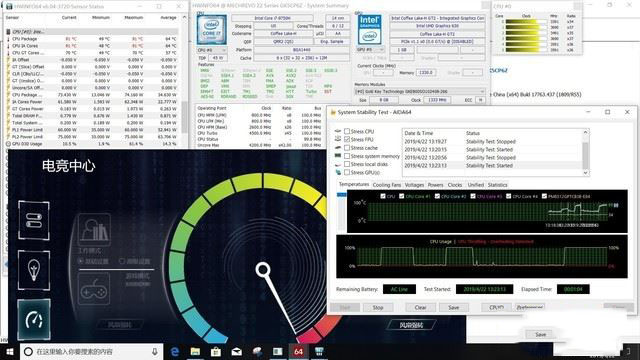Click the Stop button in AIDA64
Screen dimensions: 640x360
pos(378,307)
